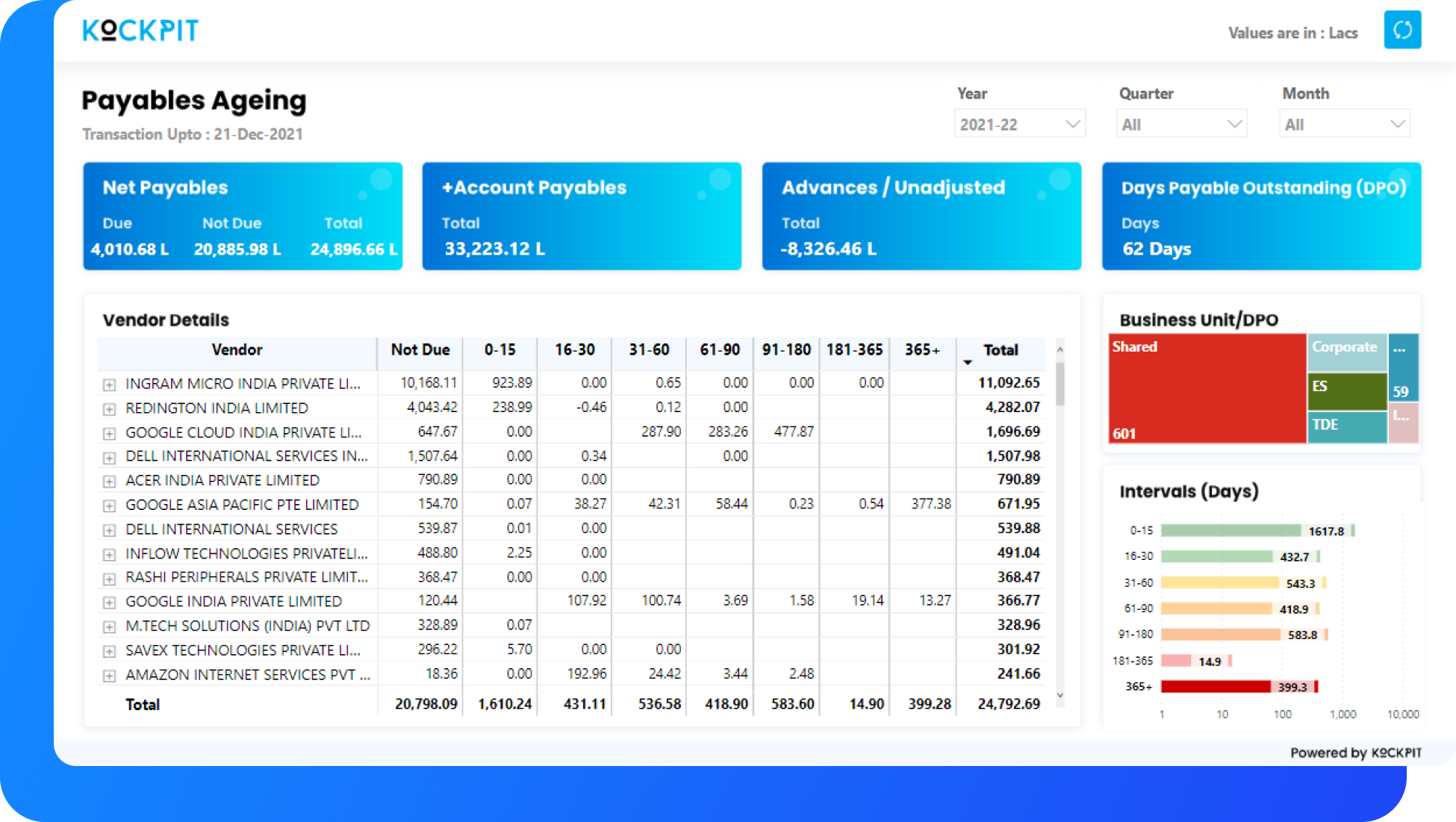Expand GOOGLE CLOUD INDIA row
Image resolution: width=1456 pixels, height=822 pixels.
click(109, 434)
